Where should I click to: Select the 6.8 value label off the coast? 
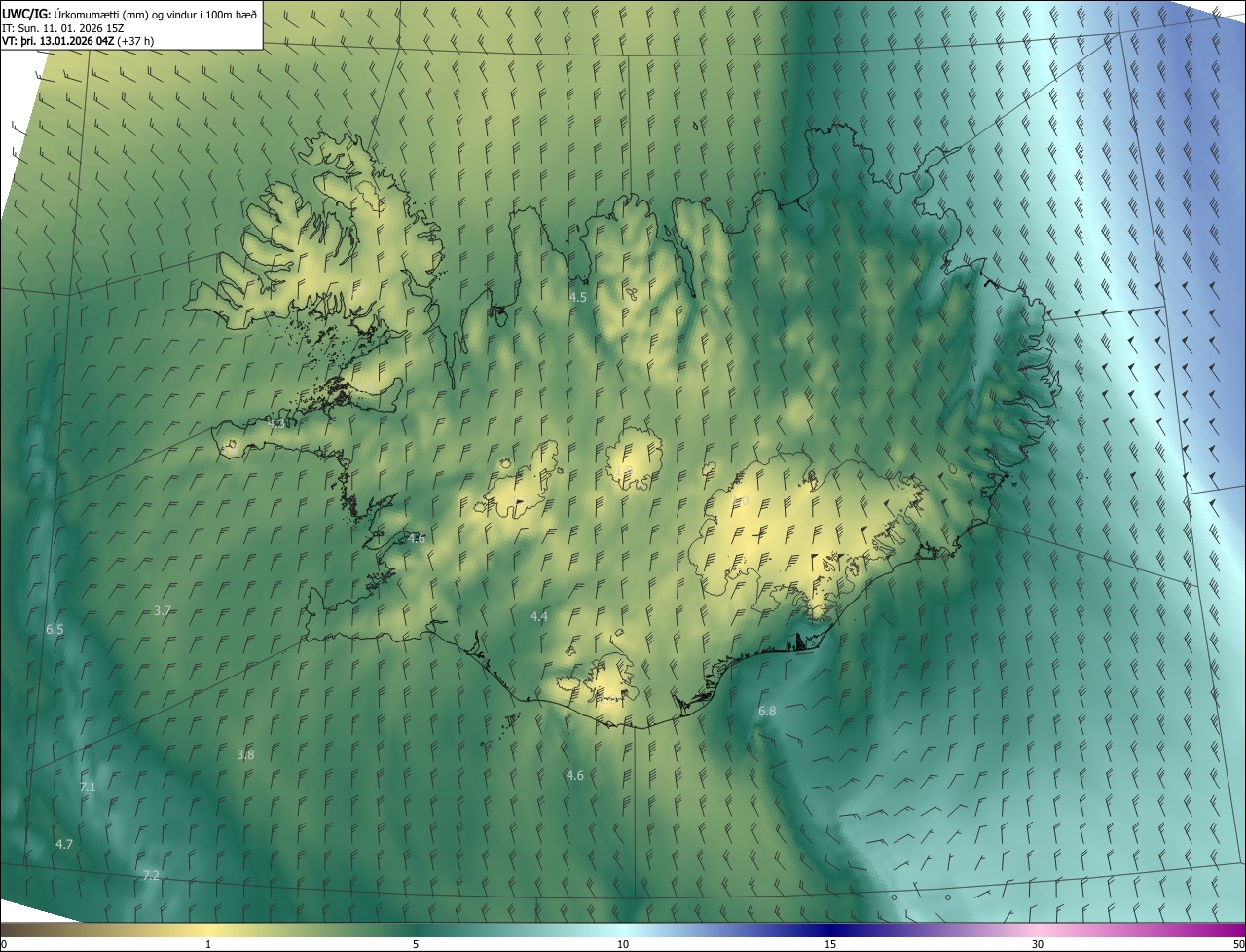(x=767, y=712)
